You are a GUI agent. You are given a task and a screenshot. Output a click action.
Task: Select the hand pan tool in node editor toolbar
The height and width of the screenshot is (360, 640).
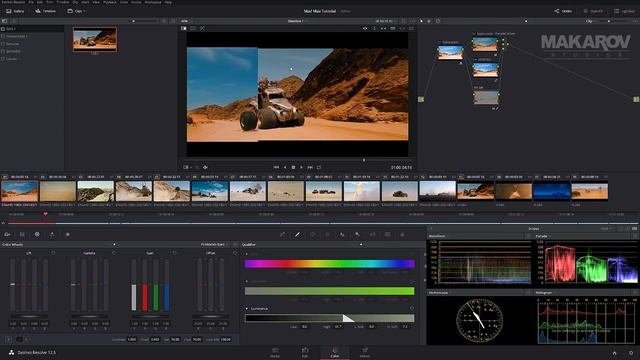tap(429, 21)
